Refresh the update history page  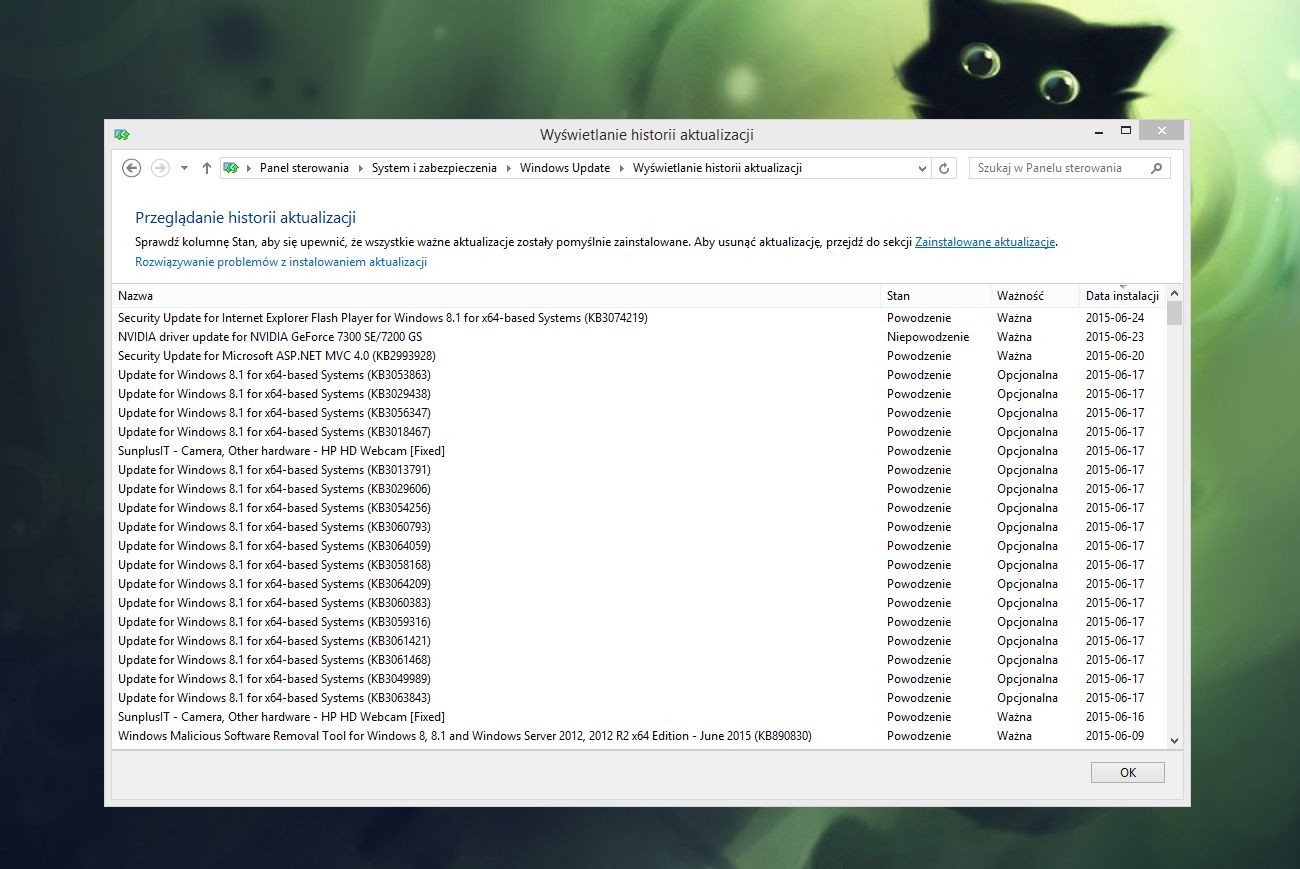944,168
